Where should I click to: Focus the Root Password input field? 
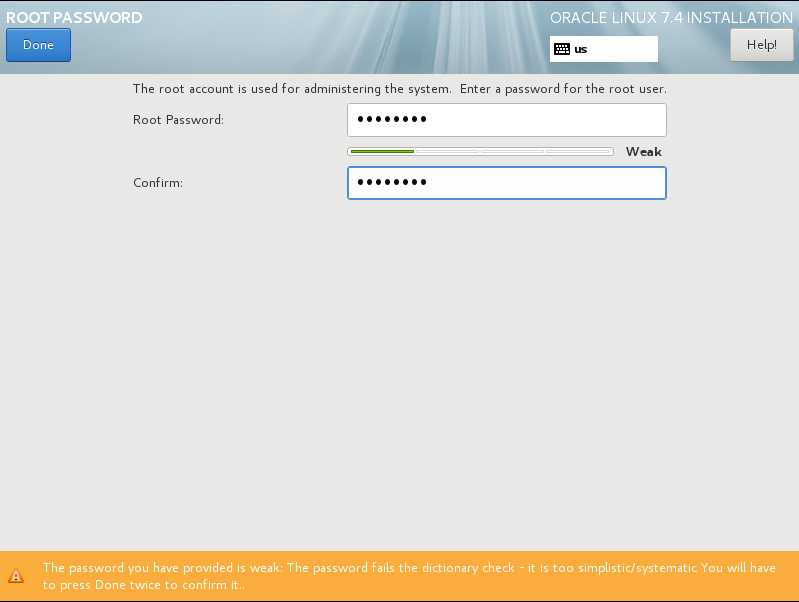tap(507, 120)
